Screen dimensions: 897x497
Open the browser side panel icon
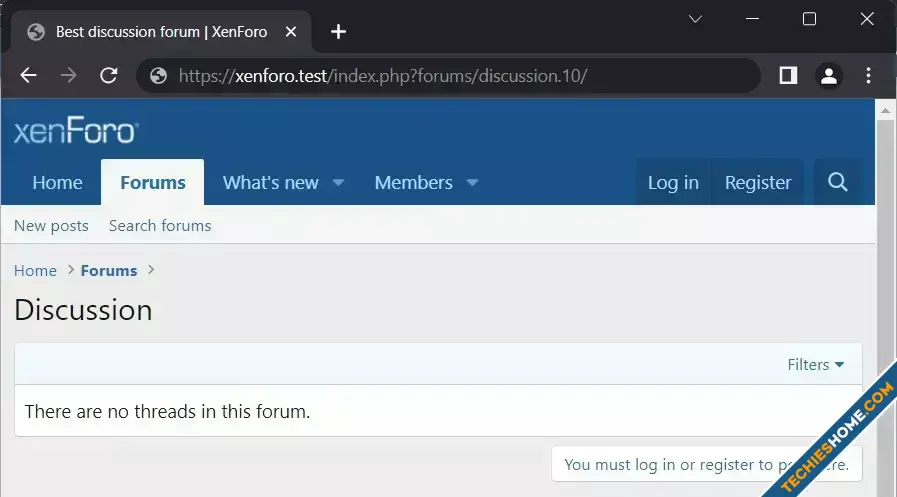pyautogui.click(x=788, y=75)
